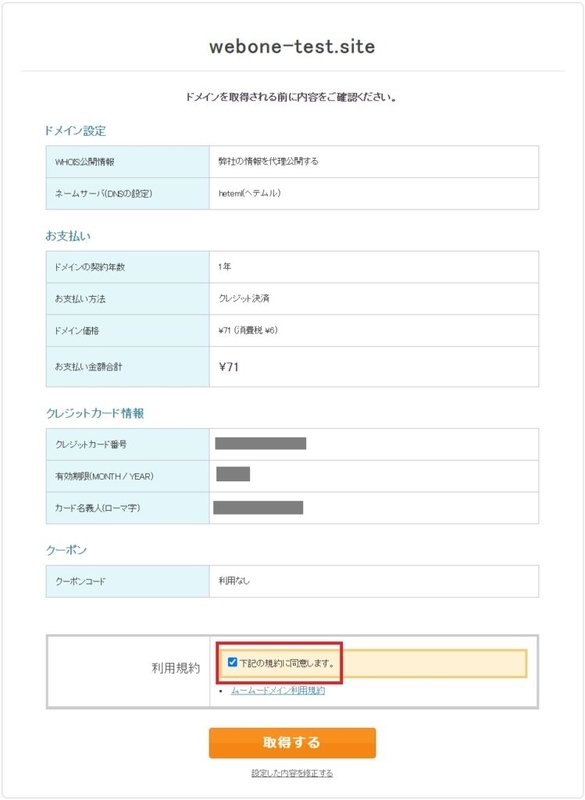Screen dimensions: 585x800
Task: Click the 利用なし coupon value
Action: click(234, 581)
